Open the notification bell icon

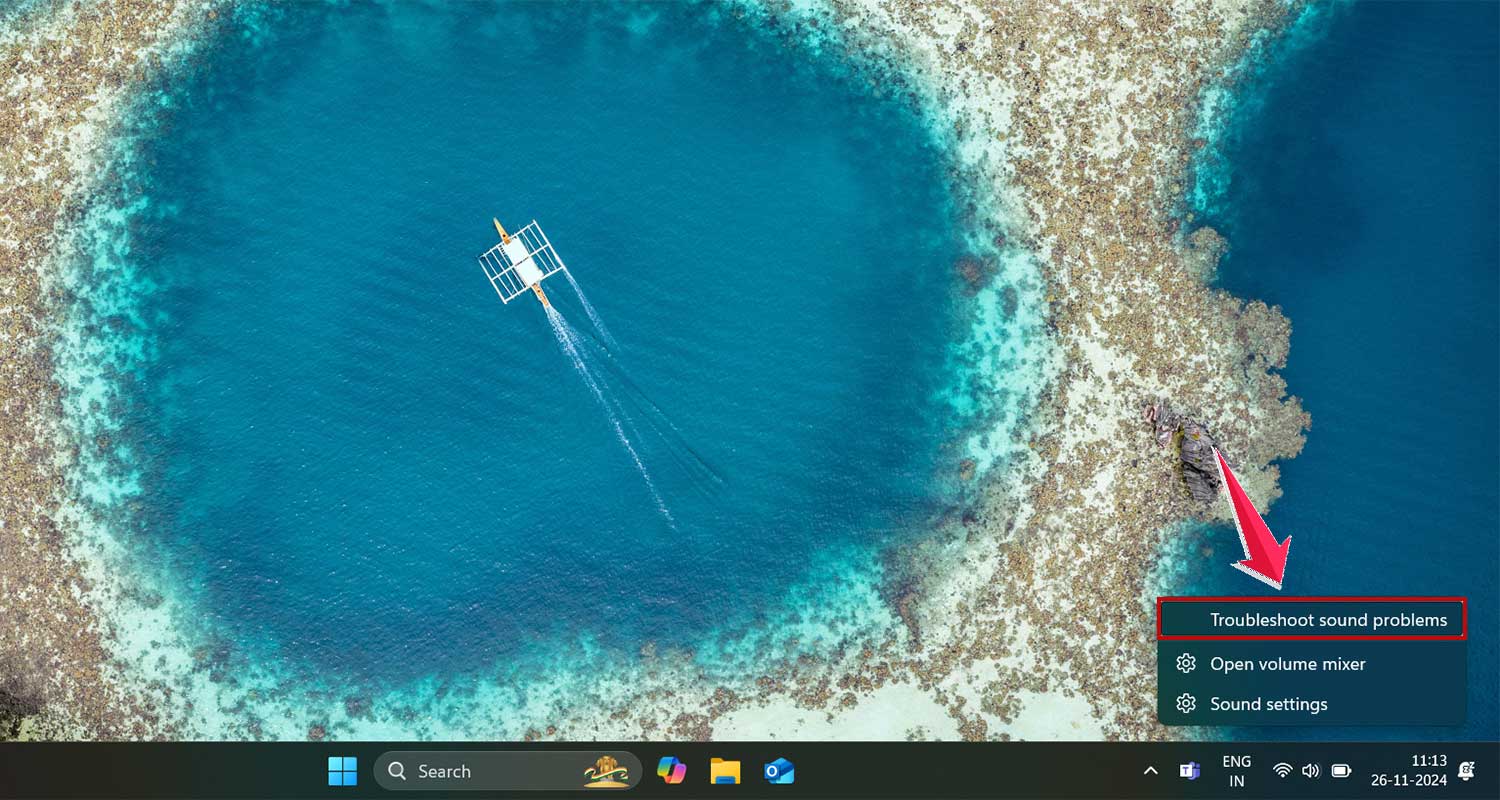(1466, 771)
